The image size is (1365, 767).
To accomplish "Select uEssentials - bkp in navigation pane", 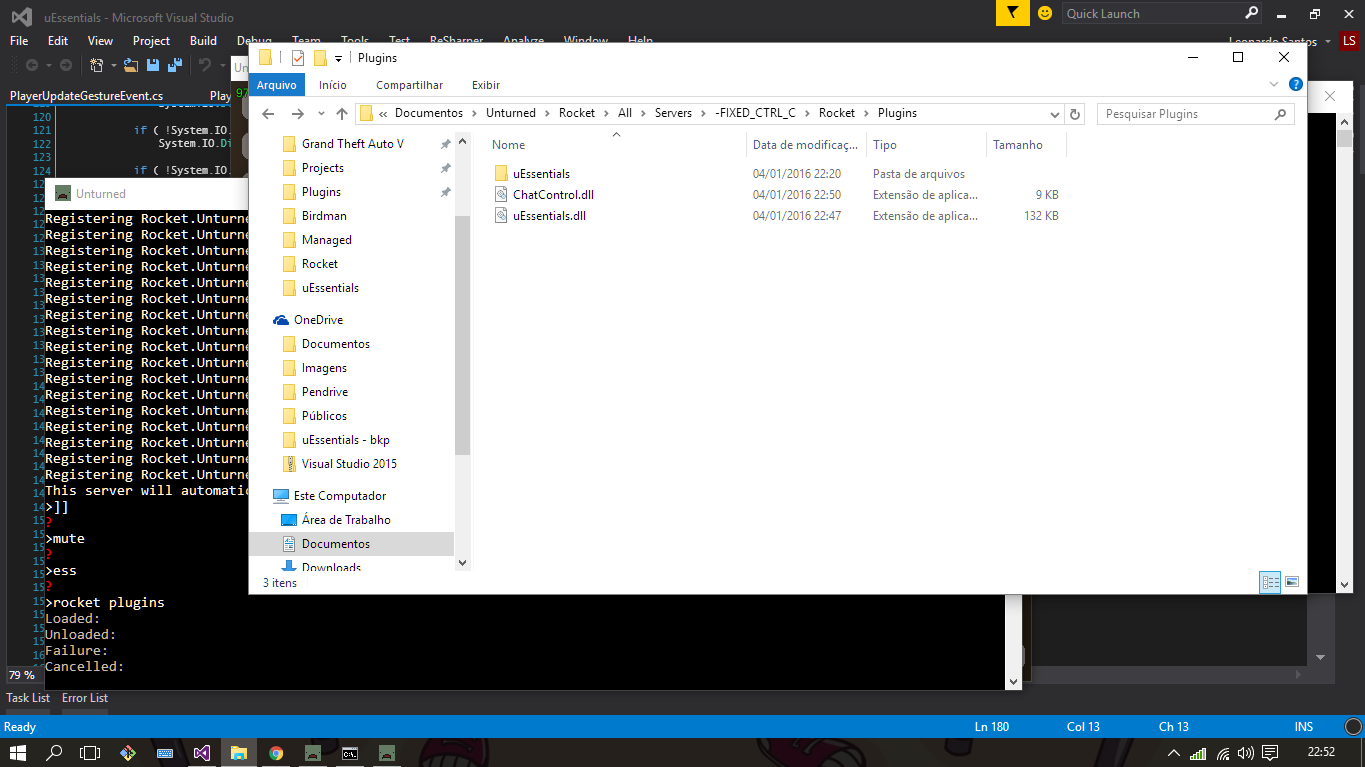I will pos(345,440).
